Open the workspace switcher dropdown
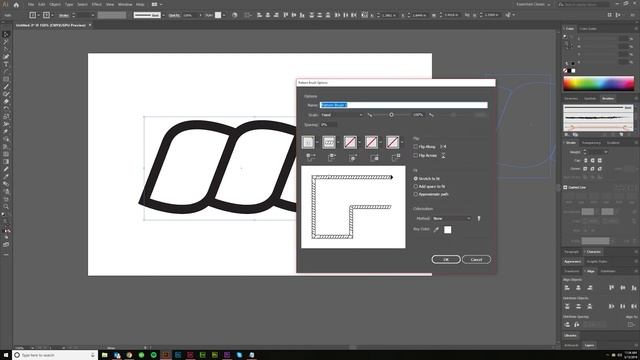Image resolution: width=640 pixels, height=360 pixels. (533, 4)
